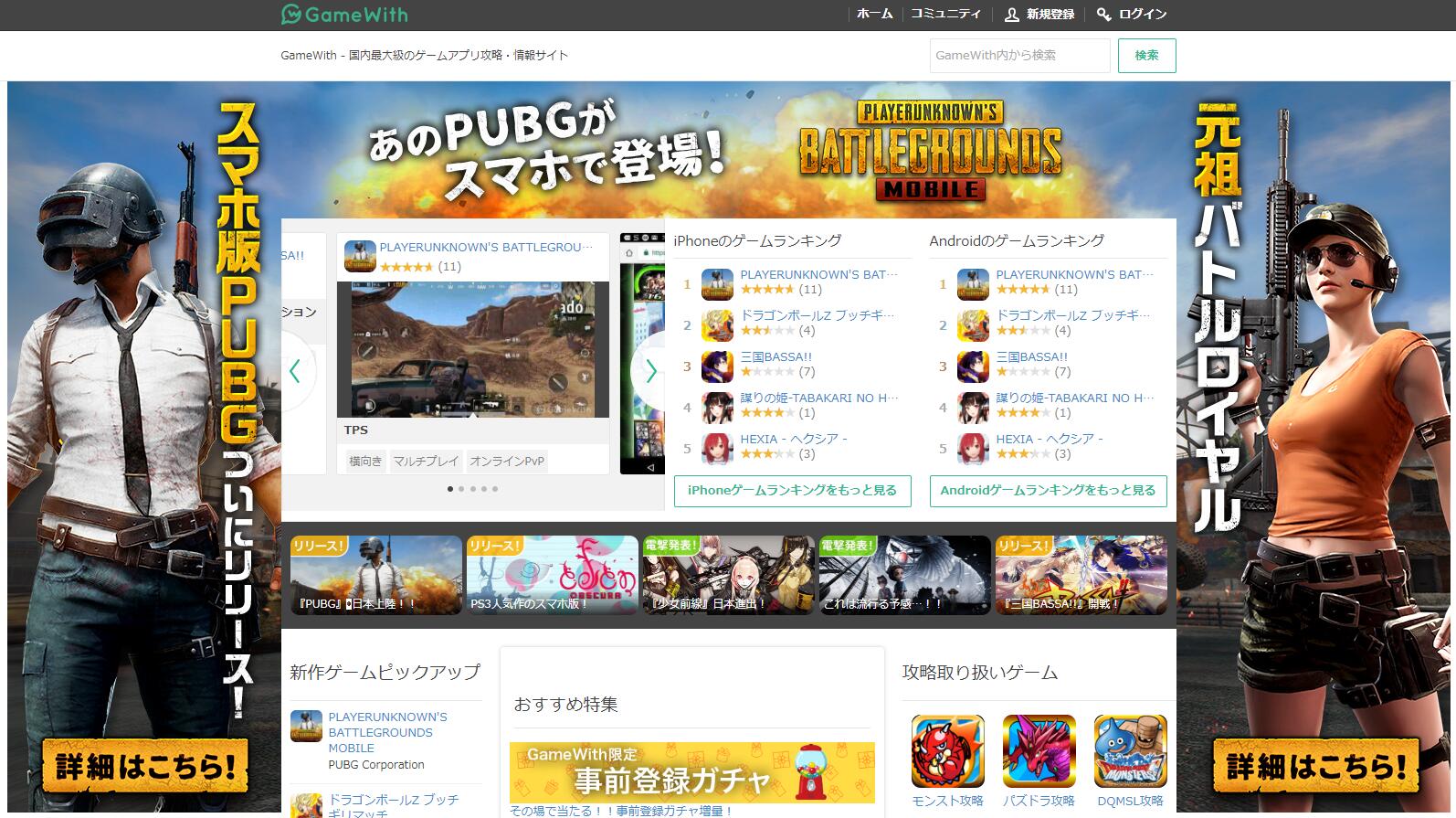This screenshot has height=818, width=1456.
Task: Open HEXIA - ヘクシア - in iPhone ranking
Action: tap(794, 439)
